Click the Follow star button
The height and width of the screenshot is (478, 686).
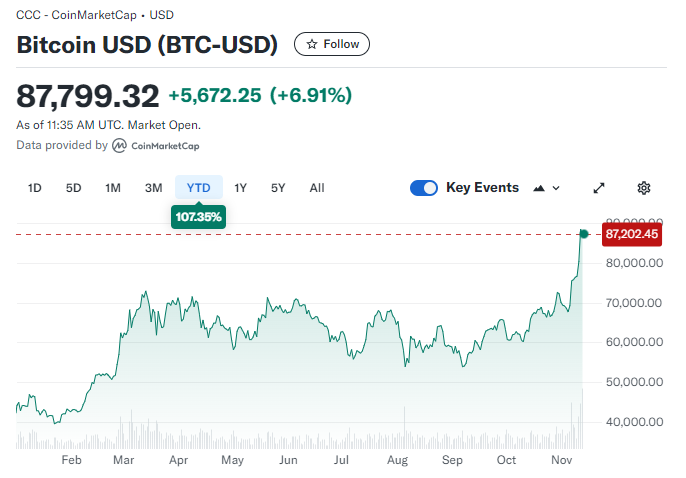pyautogui.click(x=332, y=44)
